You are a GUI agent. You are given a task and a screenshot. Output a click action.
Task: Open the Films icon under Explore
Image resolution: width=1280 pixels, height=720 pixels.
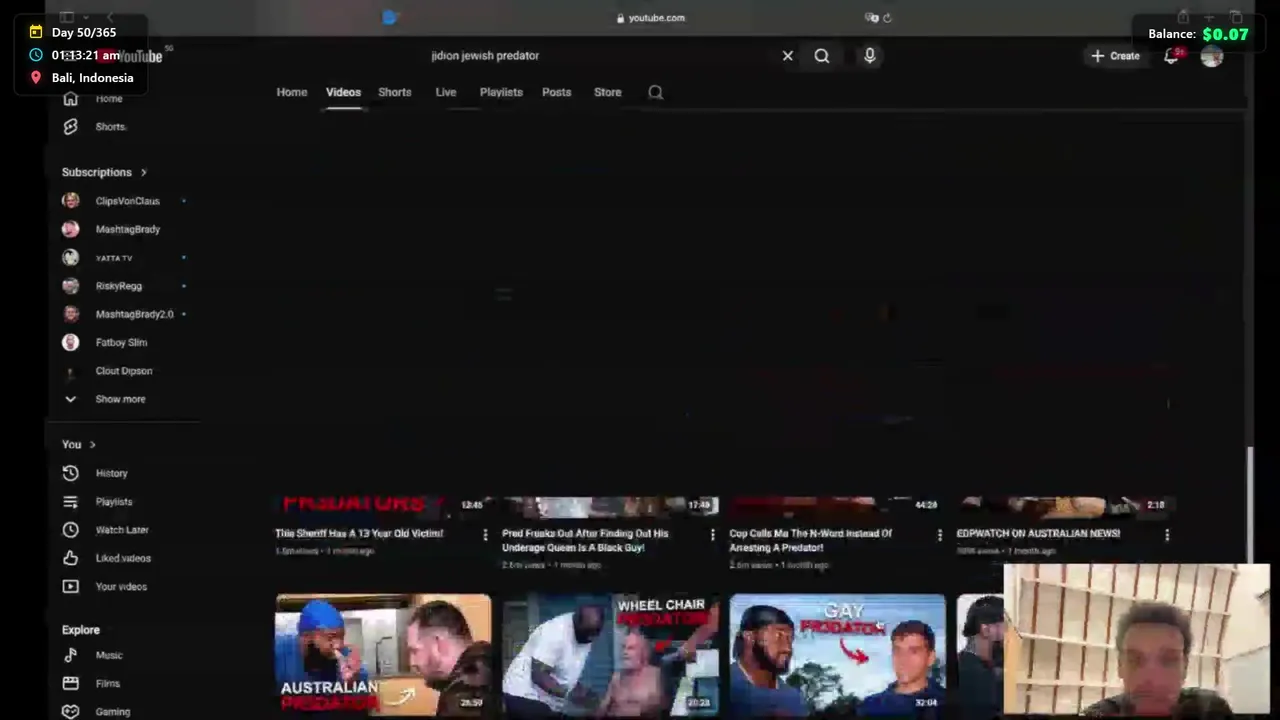pyautogui.click(x=70, y=683)
